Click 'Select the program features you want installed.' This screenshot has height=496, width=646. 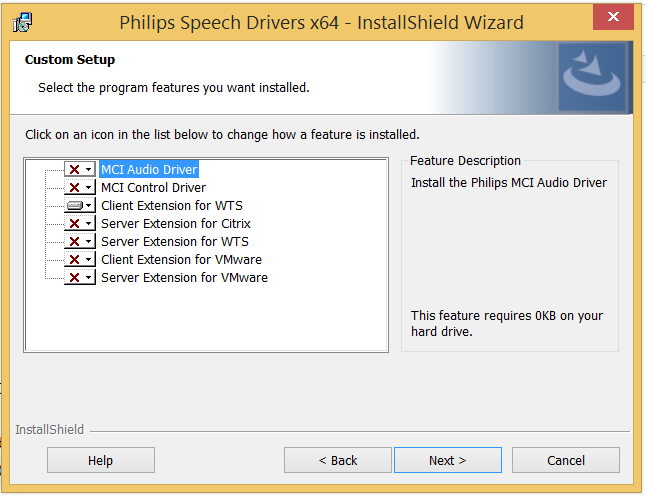[x=173, y=88]
